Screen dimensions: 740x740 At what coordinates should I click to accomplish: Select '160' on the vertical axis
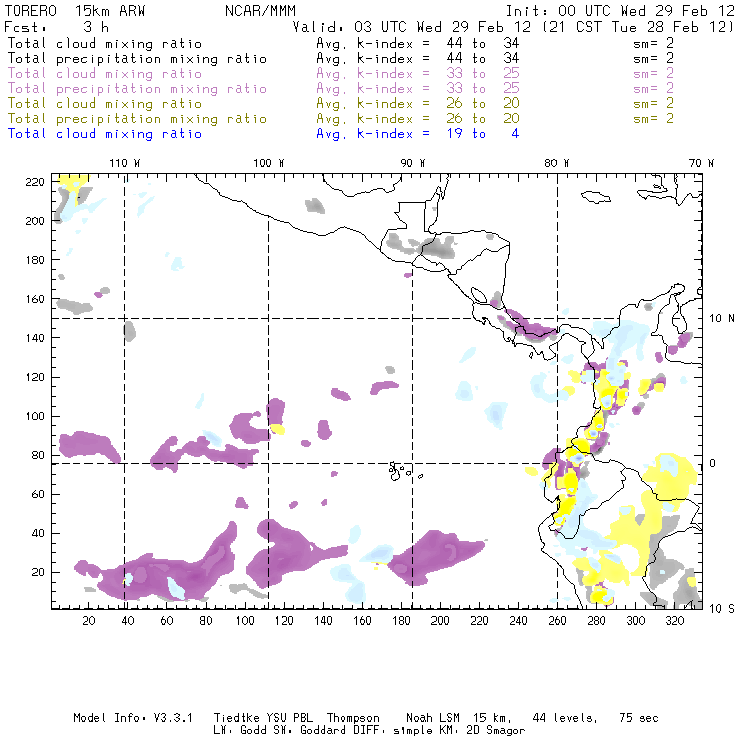35,299
